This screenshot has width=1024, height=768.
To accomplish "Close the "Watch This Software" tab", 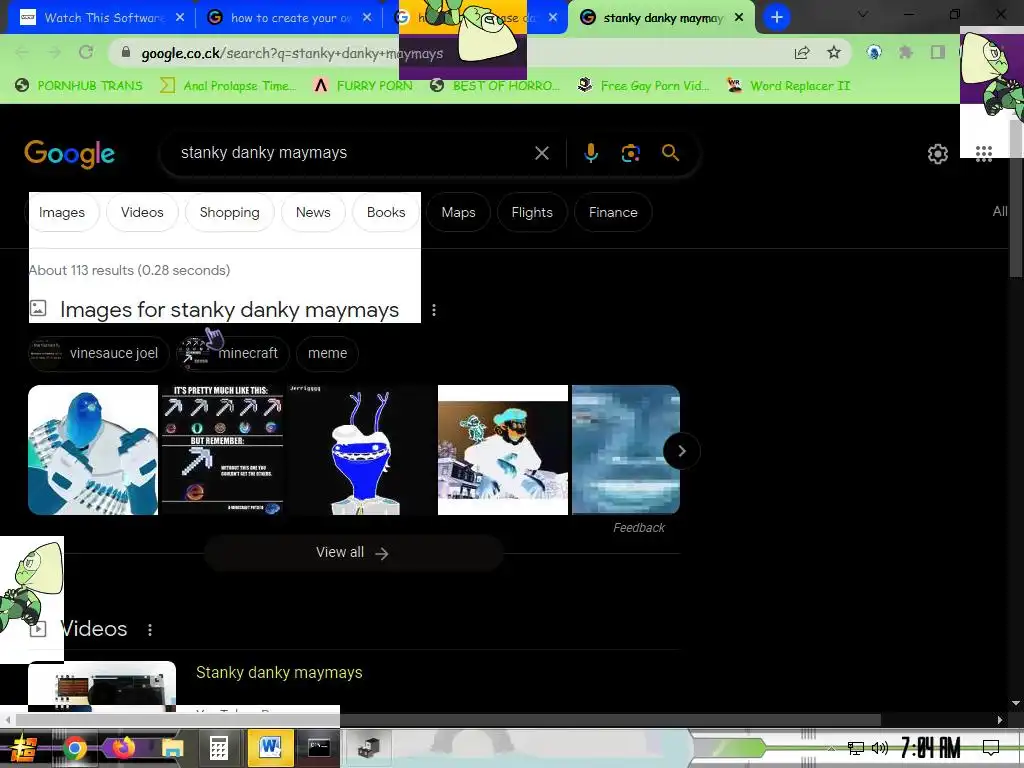I will point(180,18).
